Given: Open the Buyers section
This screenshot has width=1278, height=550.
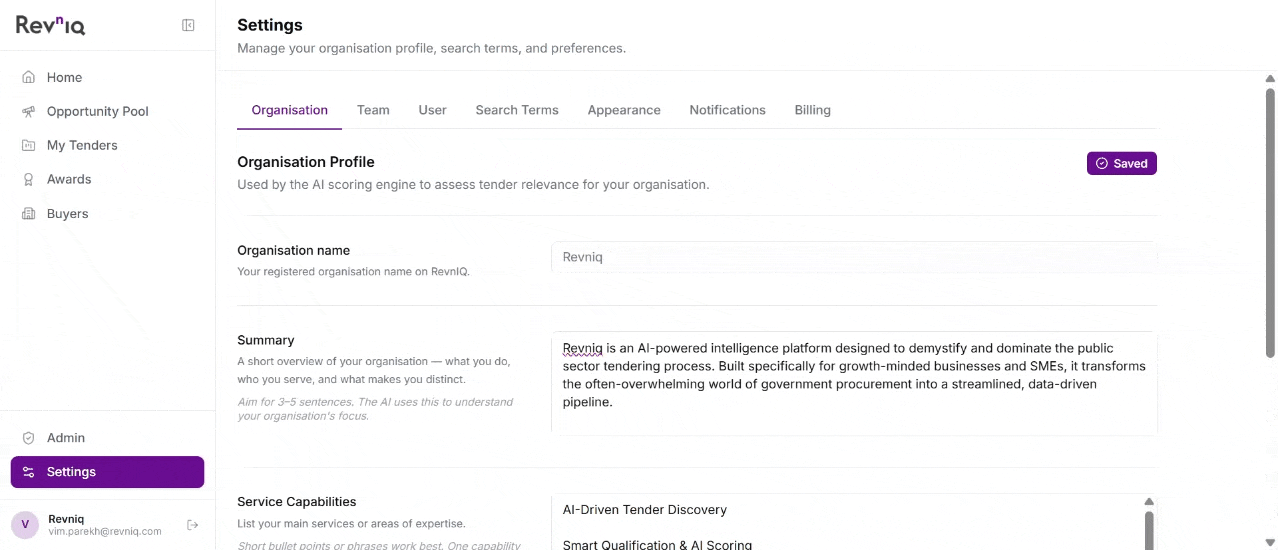Looking at the screenshot, I should [x=107, y=213].
